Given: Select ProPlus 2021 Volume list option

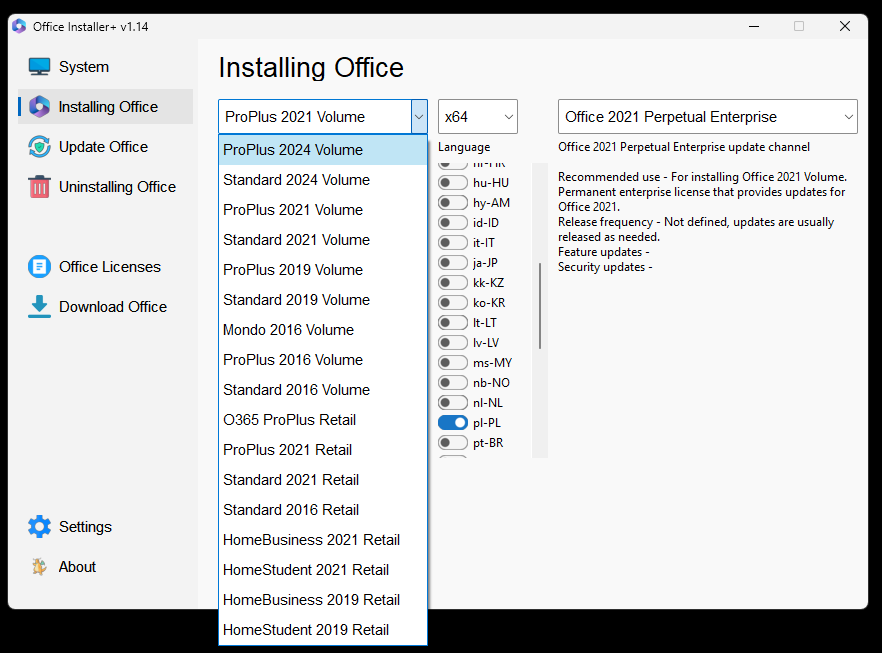Looking at the screenshot, I should 323,210.
